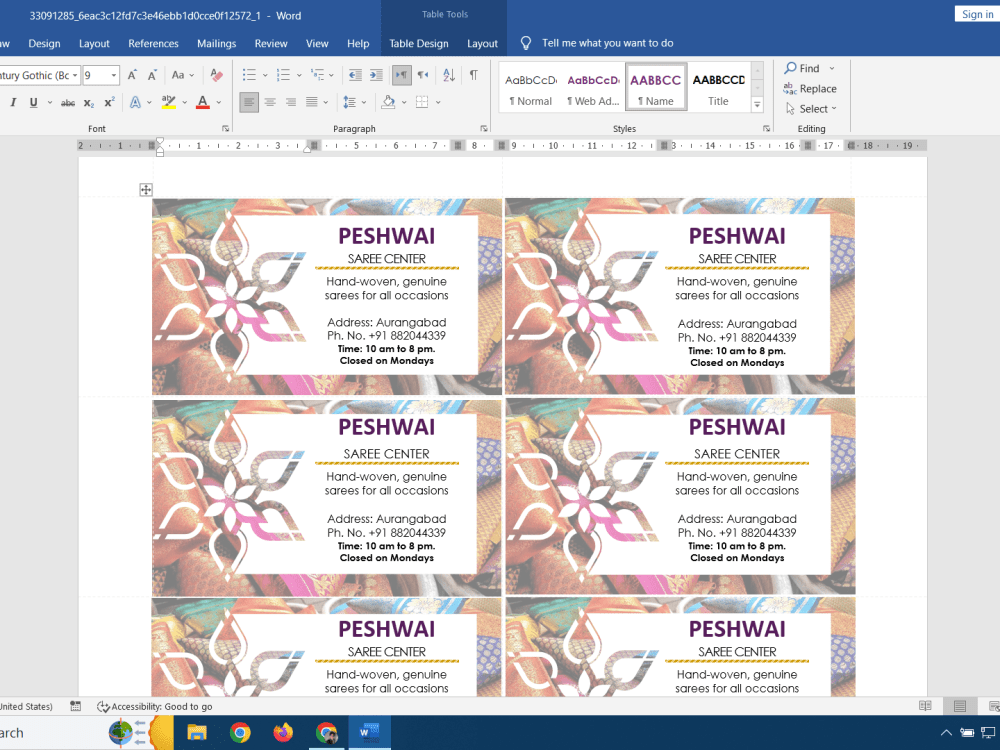Open font name dropdown

click(75, 75)
